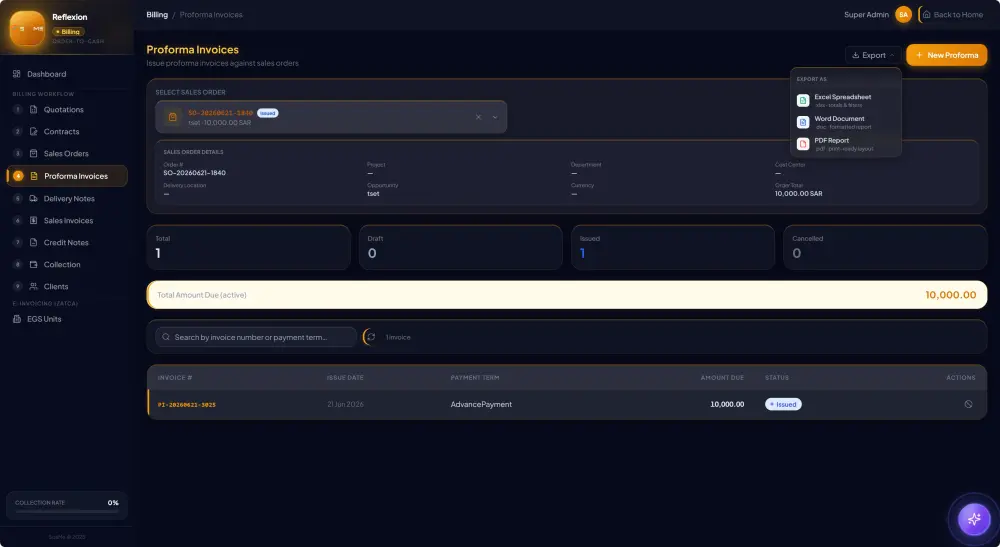Click the Cancelled count card
This screenshot has height=547, width=1000.
885,247
